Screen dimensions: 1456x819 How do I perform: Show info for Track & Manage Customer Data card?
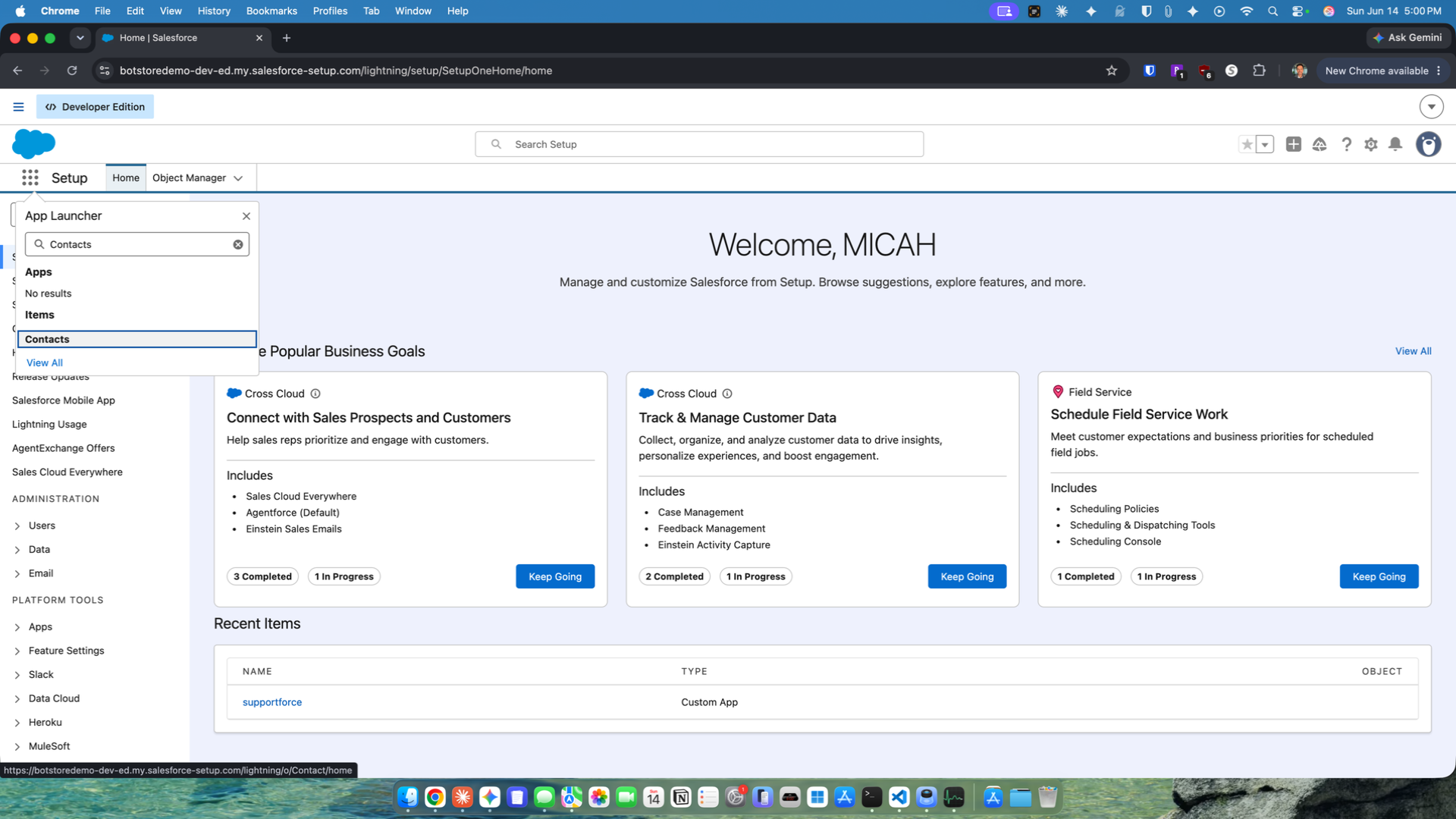point(727,394)
